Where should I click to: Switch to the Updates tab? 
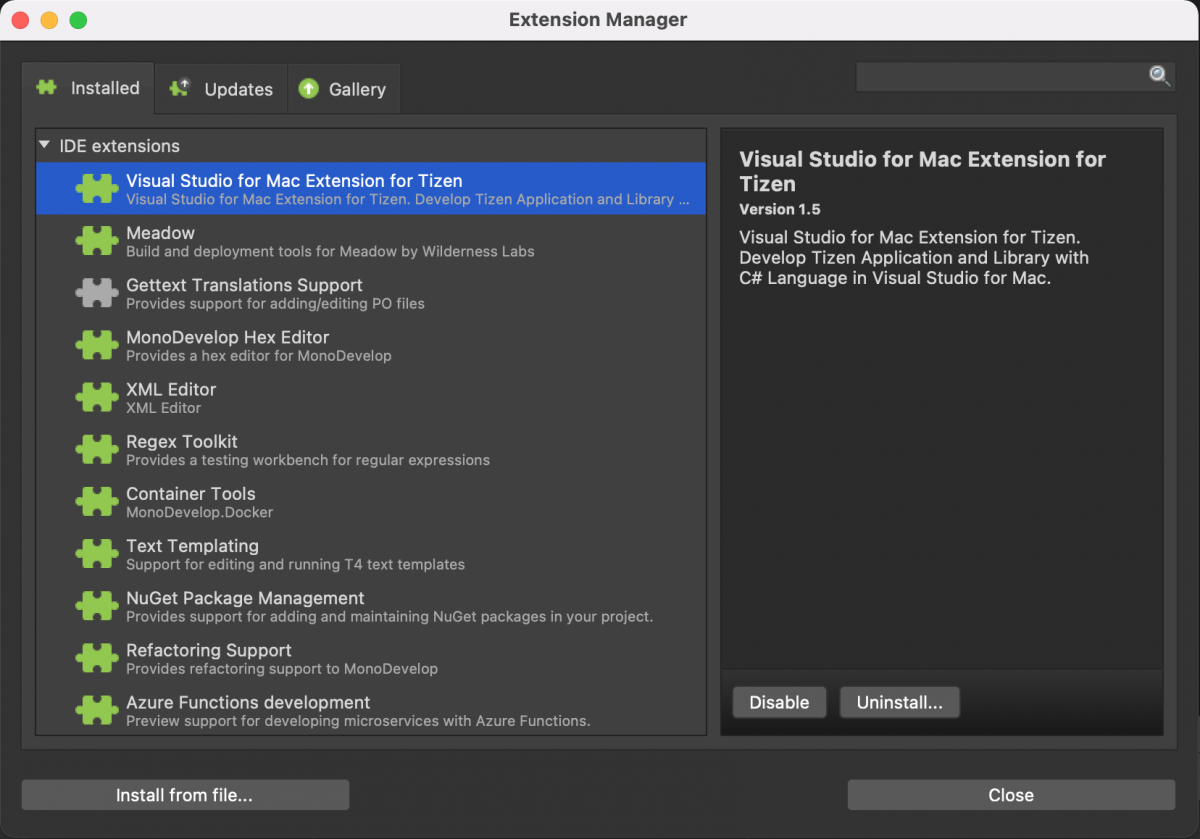coord(221,89)
